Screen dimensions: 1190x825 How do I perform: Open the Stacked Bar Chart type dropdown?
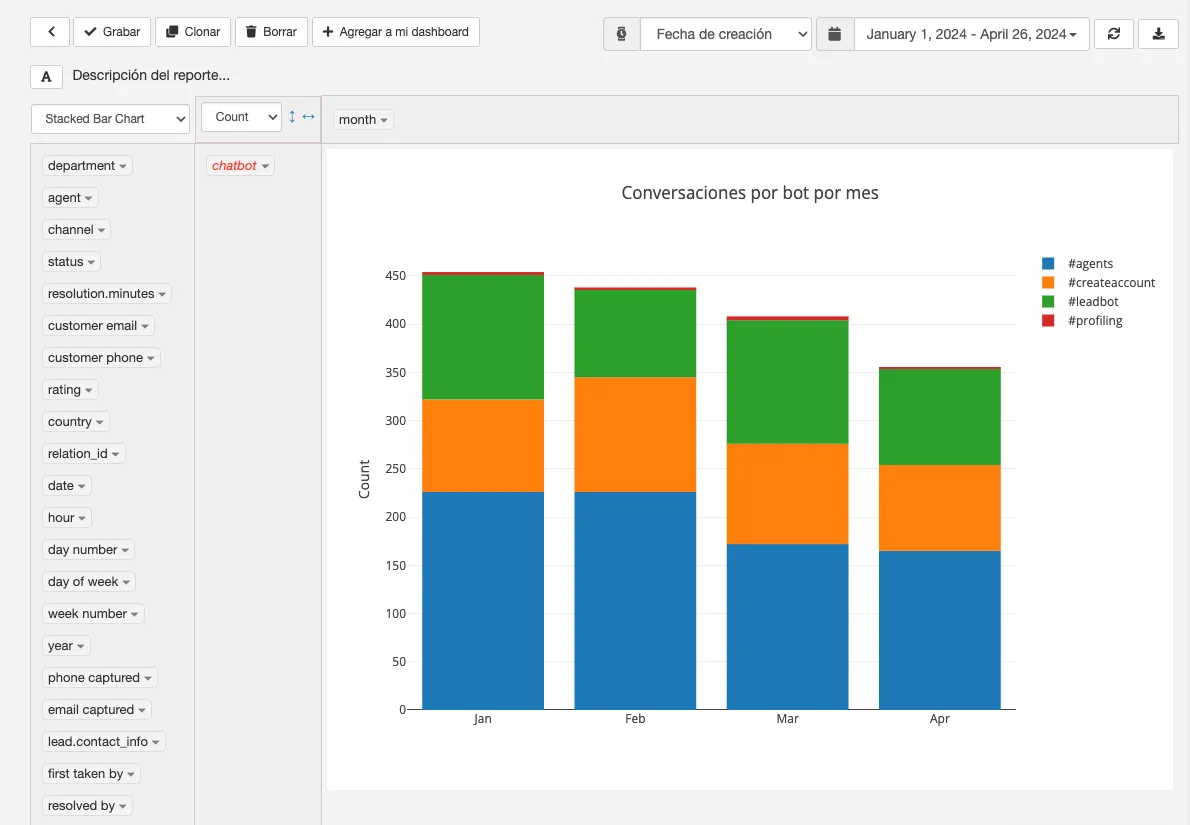[110, 118]
